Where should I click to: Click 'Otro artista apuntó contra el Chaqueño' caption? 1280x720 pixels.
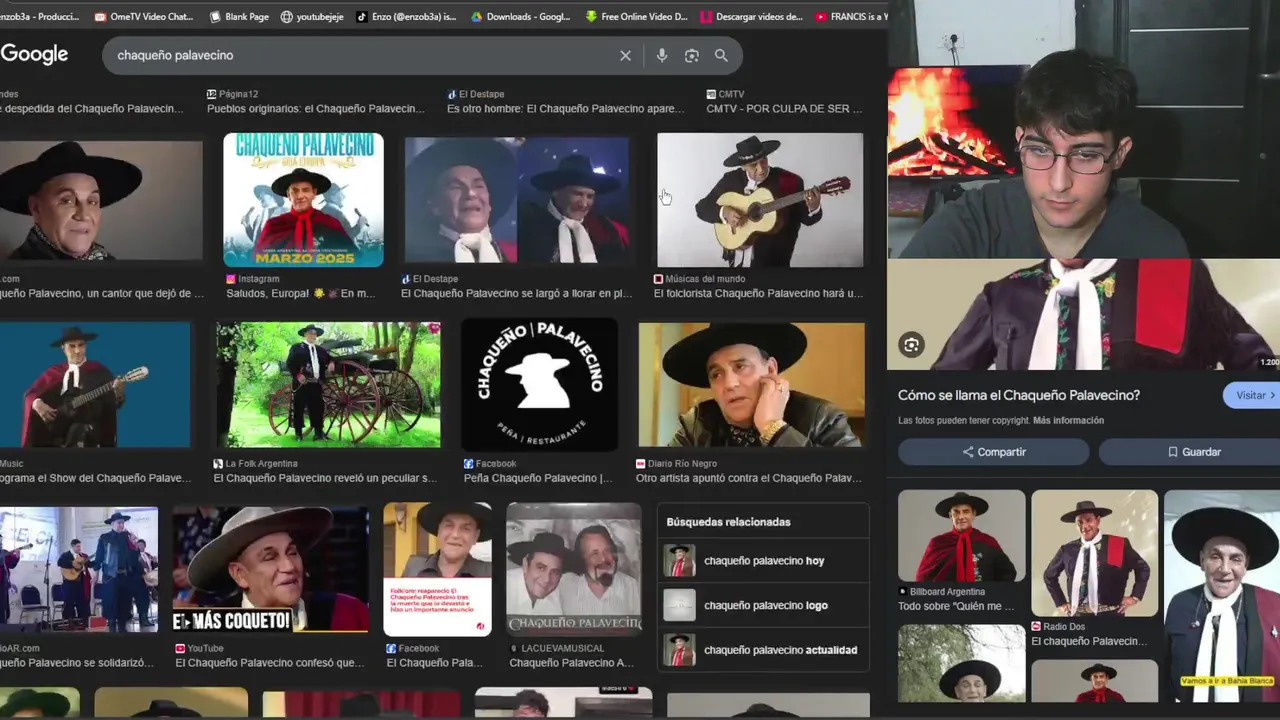click(x=748, y=479)
